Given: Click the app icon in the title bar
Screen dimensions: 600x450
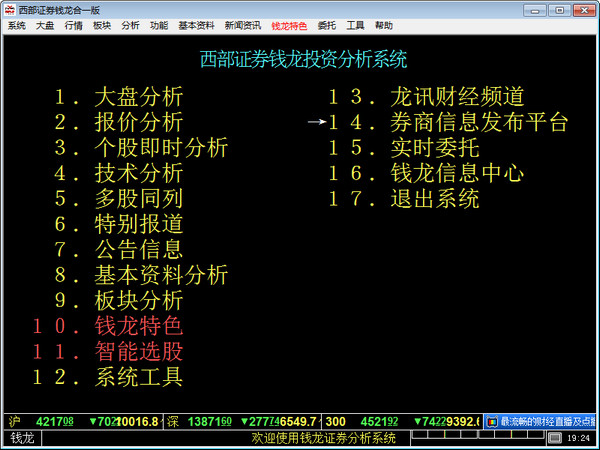Looking at the screenshot, I should [x=10, y=10].
